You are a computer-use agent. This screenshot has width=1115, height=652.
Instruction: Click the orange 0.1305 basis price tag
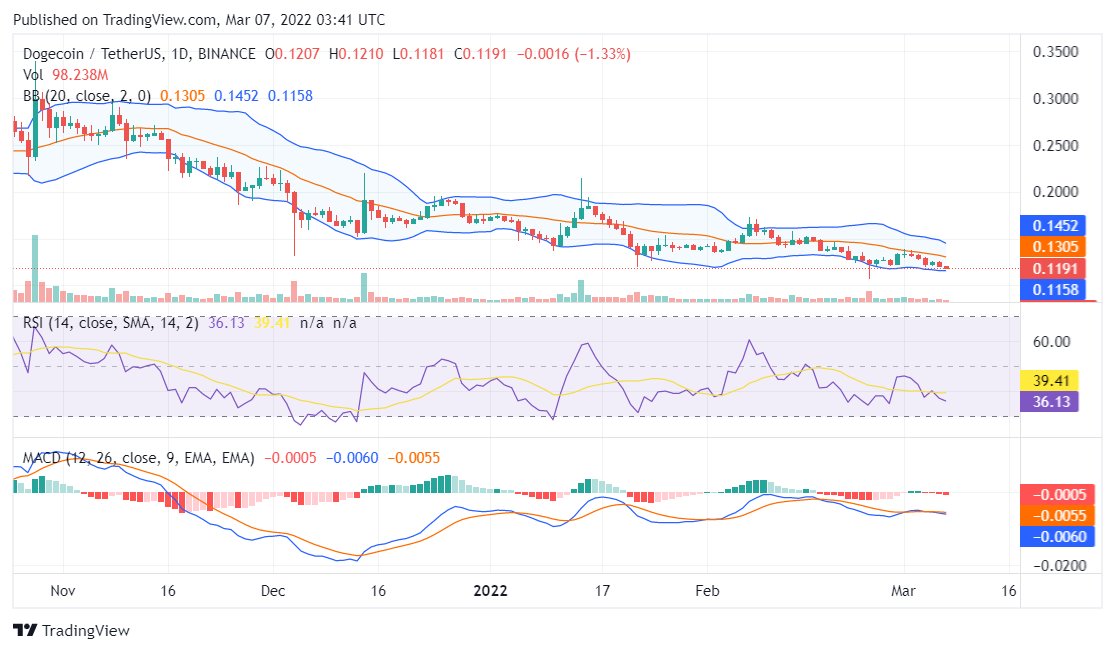[1056, 247]
